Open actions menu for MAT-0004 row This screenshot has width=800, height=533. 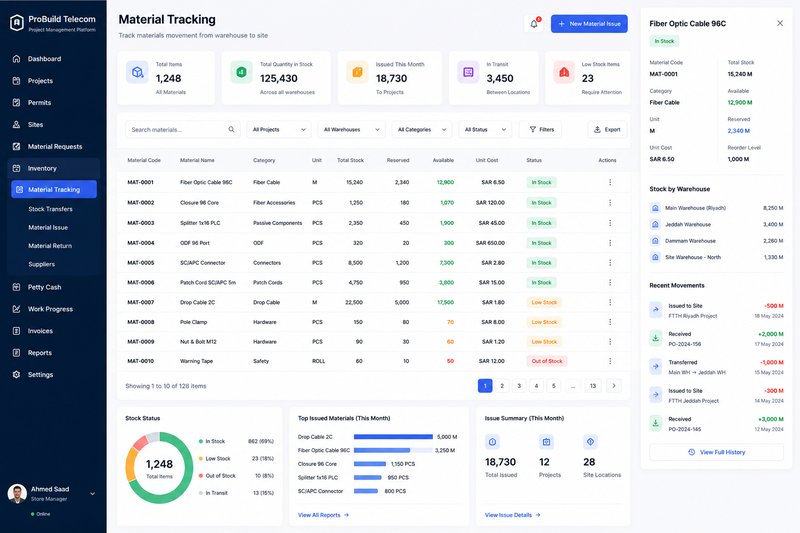[610, 243]
